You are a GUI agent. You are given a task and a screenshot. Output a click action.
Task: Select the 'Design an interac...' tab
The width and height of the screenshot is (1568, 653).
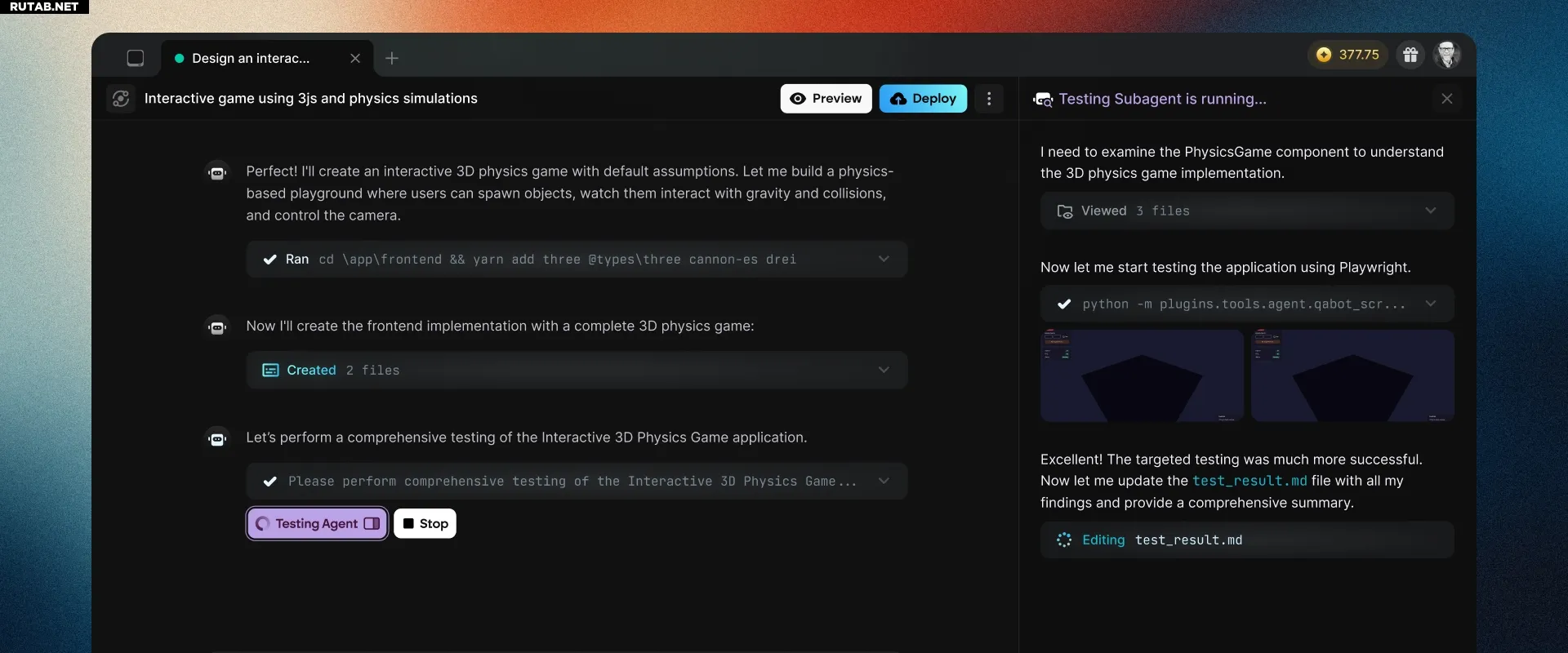pyautogui.click(x=251, y=59)
